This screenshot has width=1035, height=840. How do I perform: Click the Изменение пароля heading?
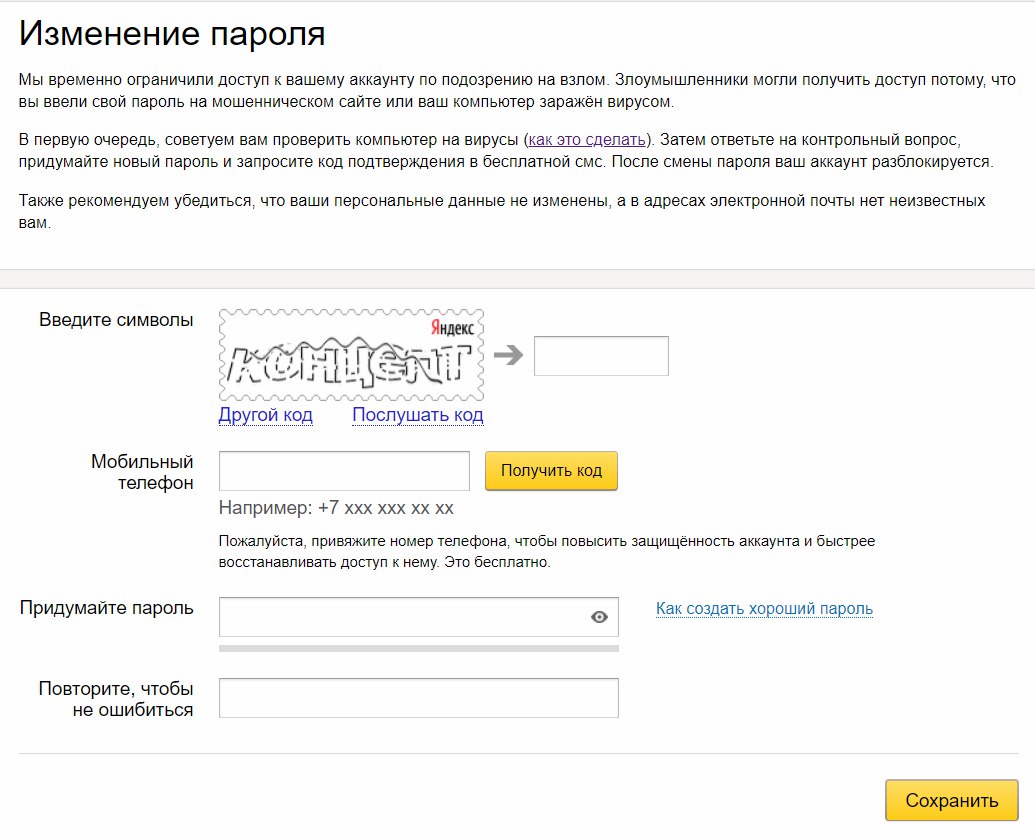(172, 34)
